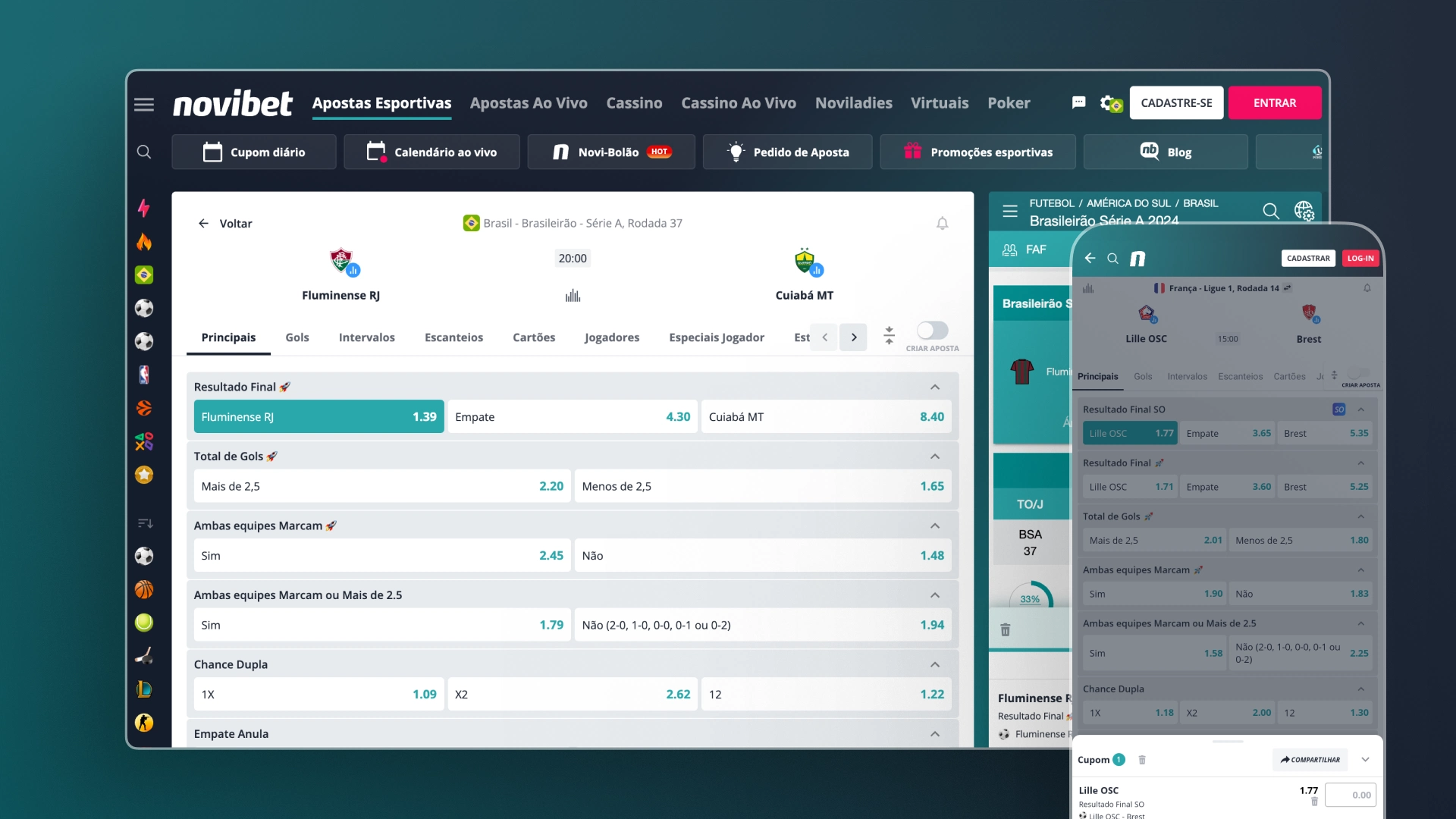Click Voltar to go back
The image size is (1456, 819).
coord(225,224)
